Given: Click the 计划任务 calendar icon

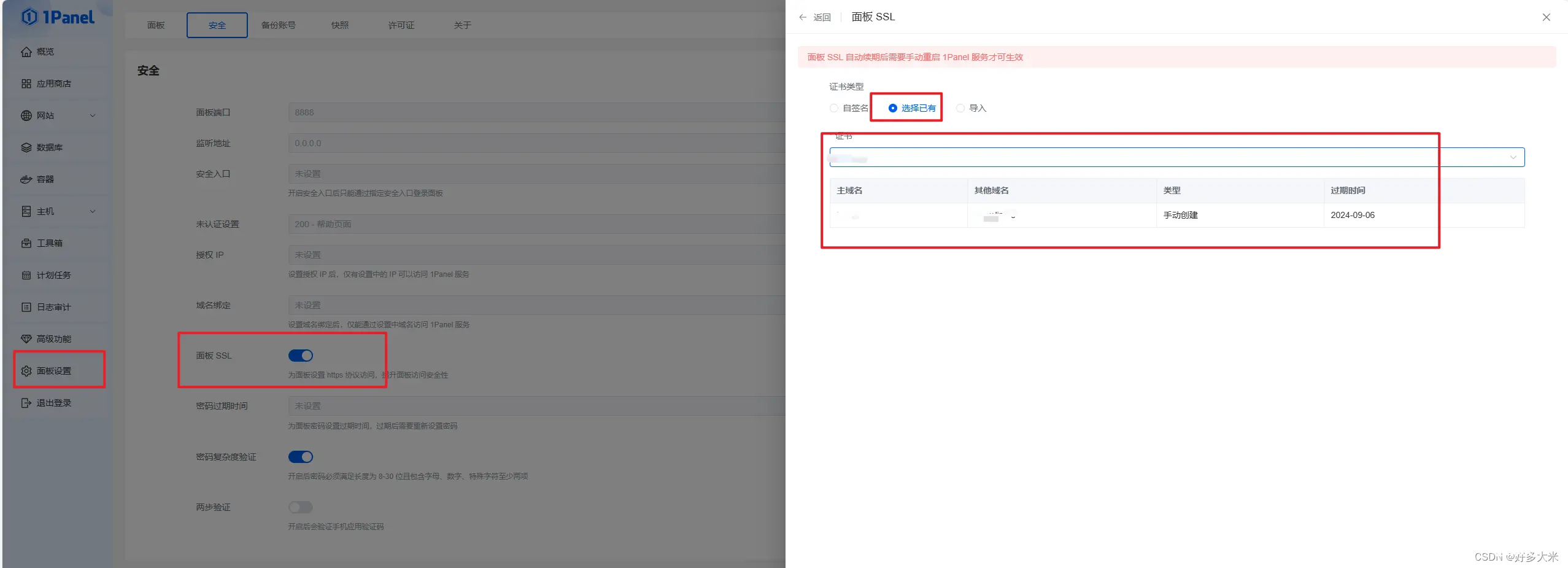Looking at the screenshot, I should 26,275.
